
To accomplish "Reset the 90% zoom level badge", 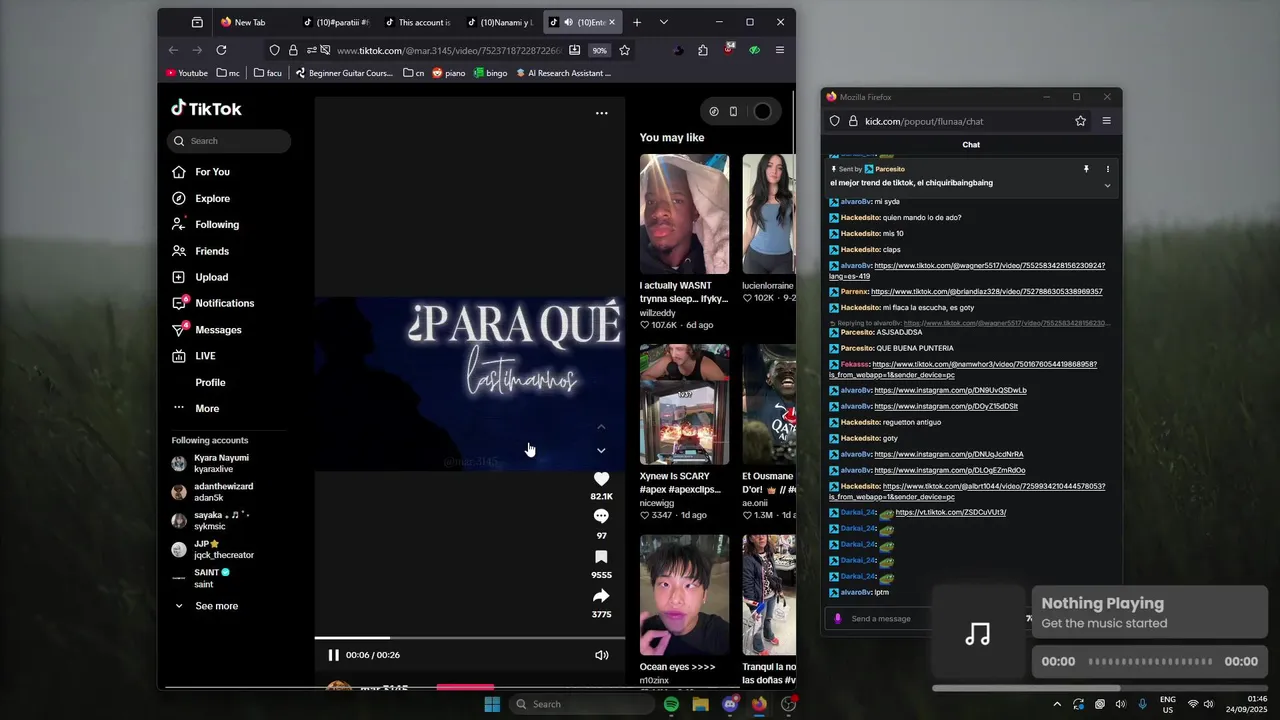I will point(599,50).
